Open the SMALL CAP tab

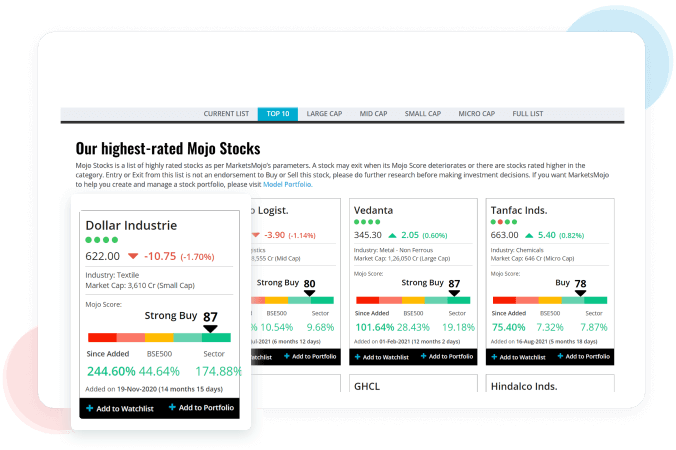tap(422, 114)
